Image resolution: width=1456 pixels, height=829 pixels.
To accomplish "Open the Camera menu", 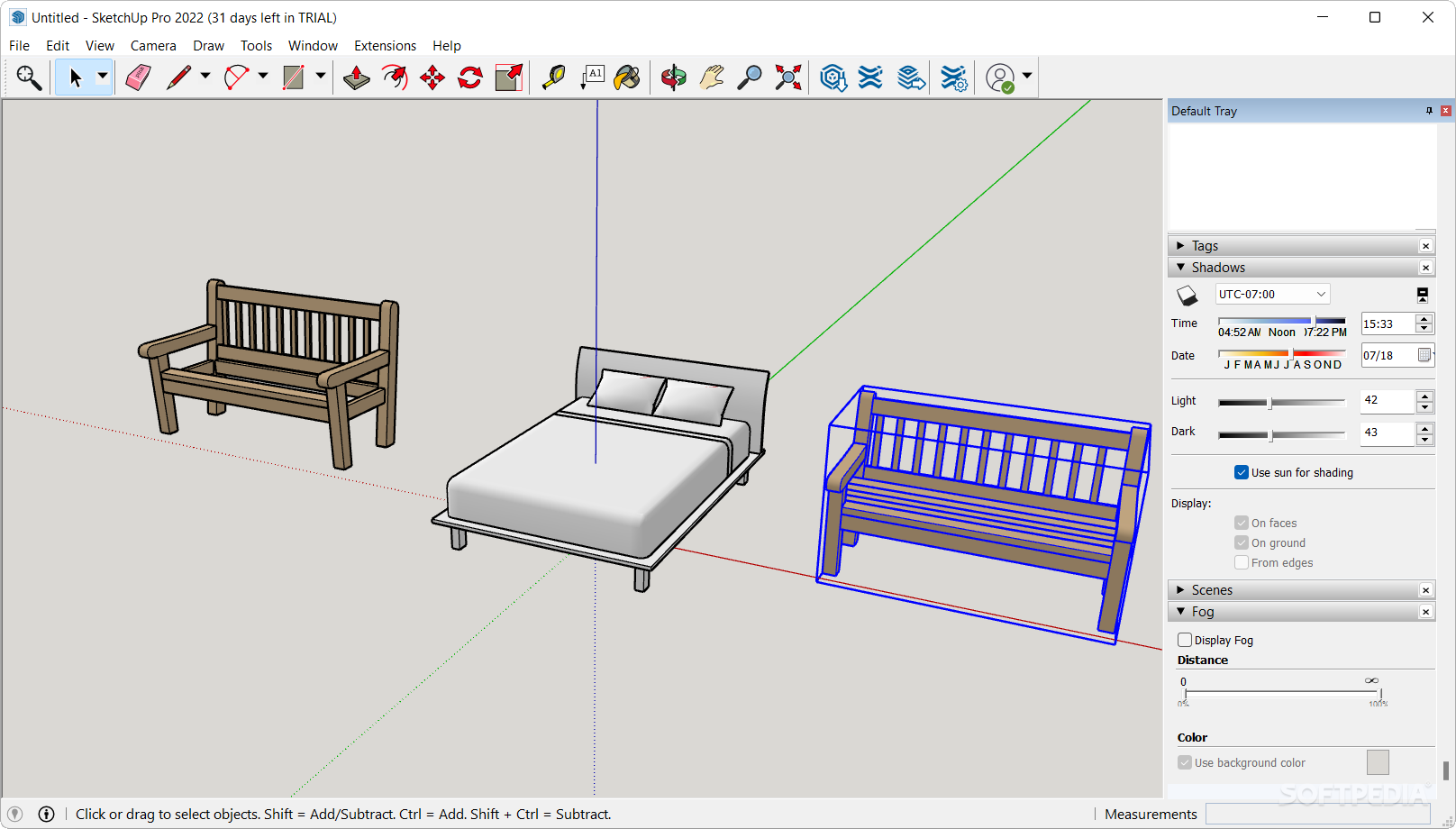I will (x=153, y=45).
